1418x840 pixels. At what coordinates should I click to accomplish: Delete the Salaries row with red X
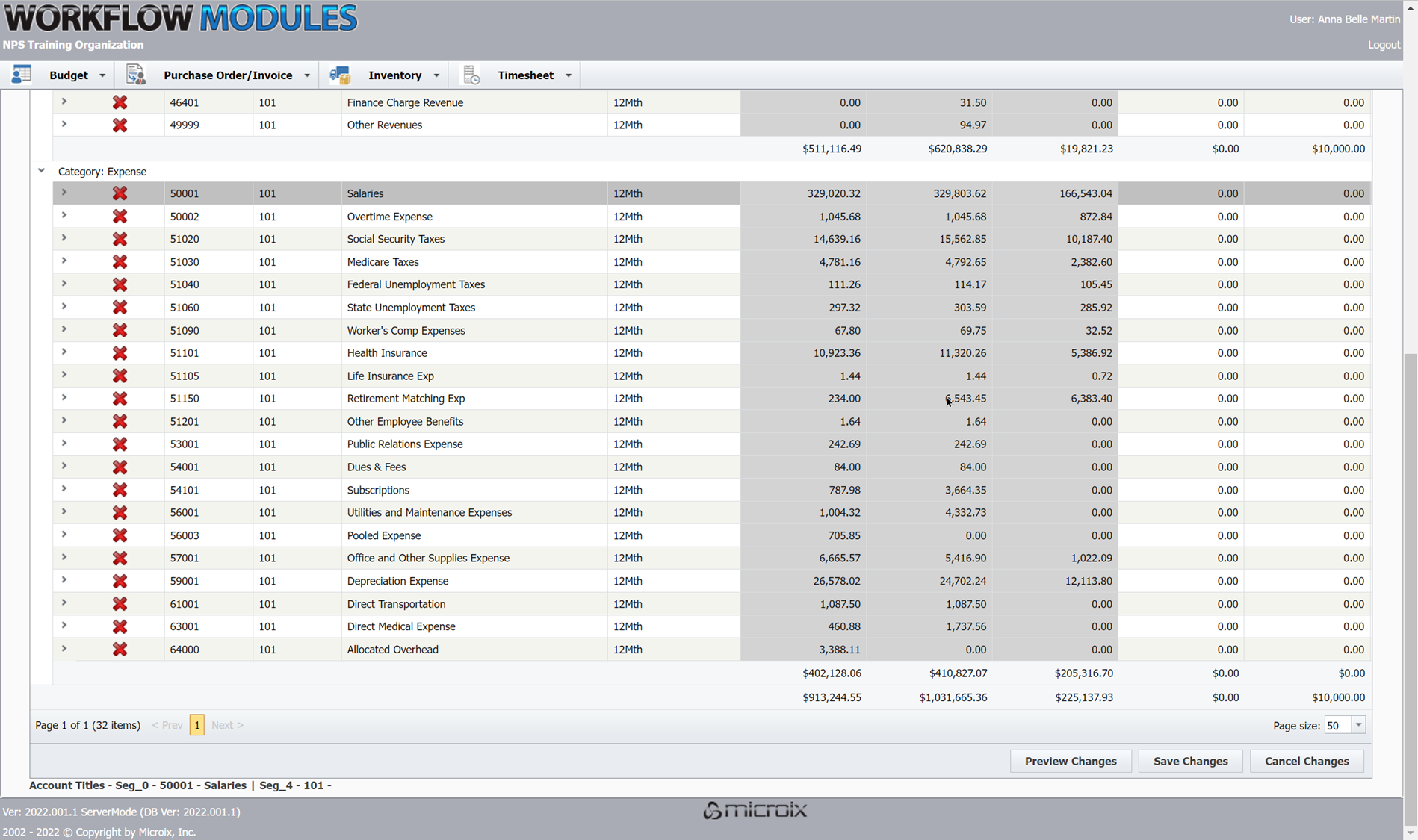click(120, 193)
